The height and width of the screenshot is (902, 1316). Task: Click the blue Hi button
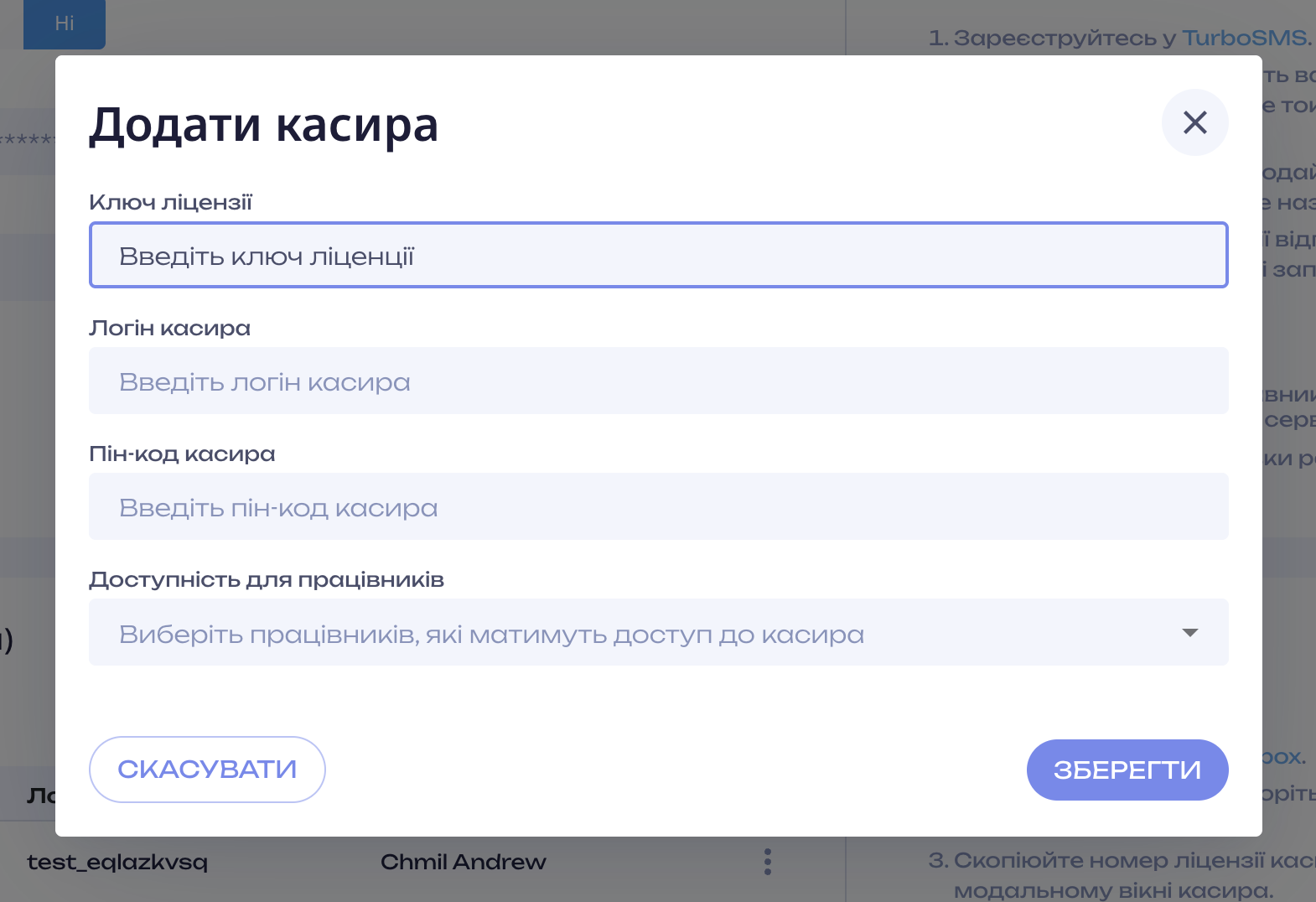[x=65, y=23]
